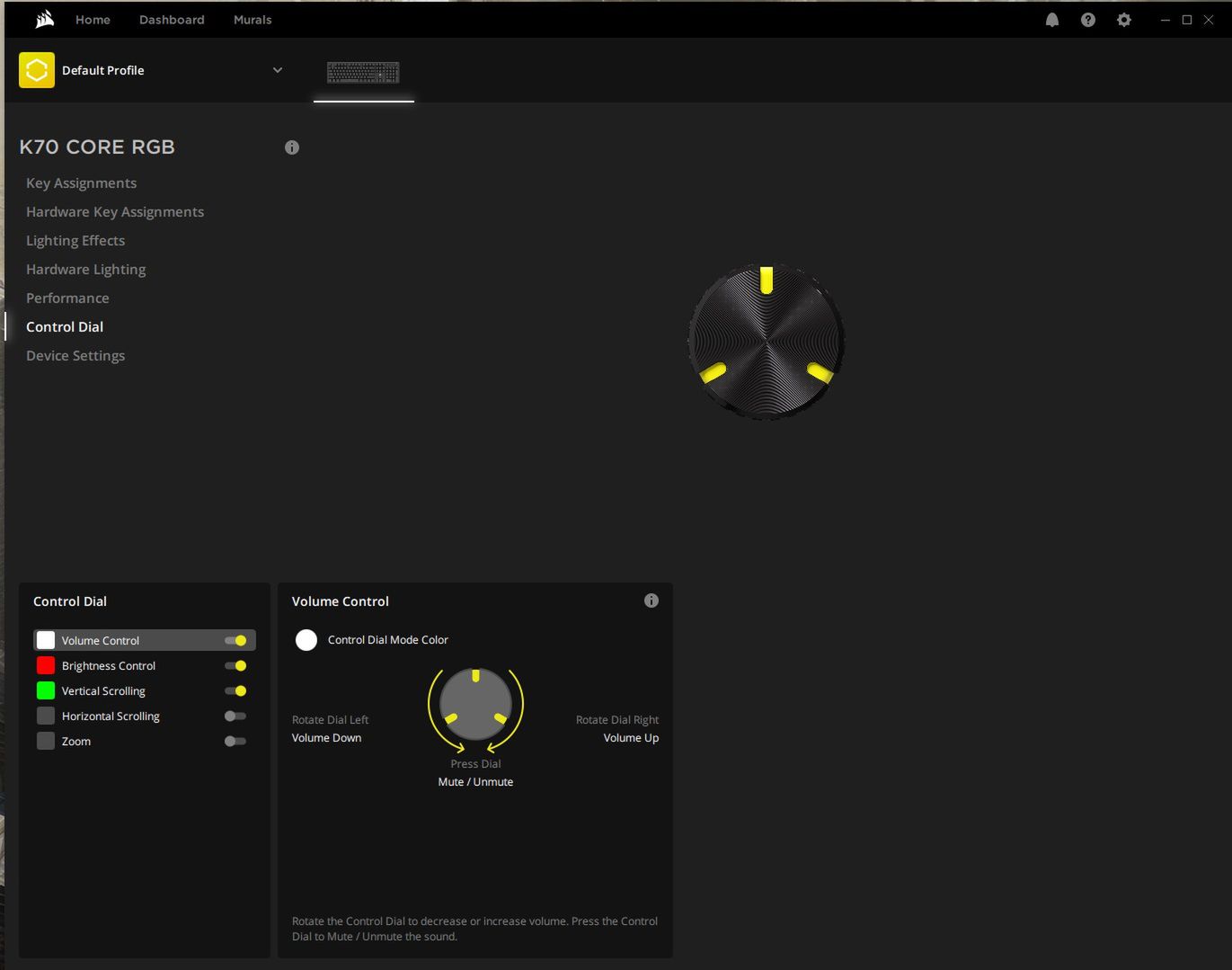The height and width of the screenshot is (970, 1232).
Task: Click the Volume Up label
Action: point(631,738)
